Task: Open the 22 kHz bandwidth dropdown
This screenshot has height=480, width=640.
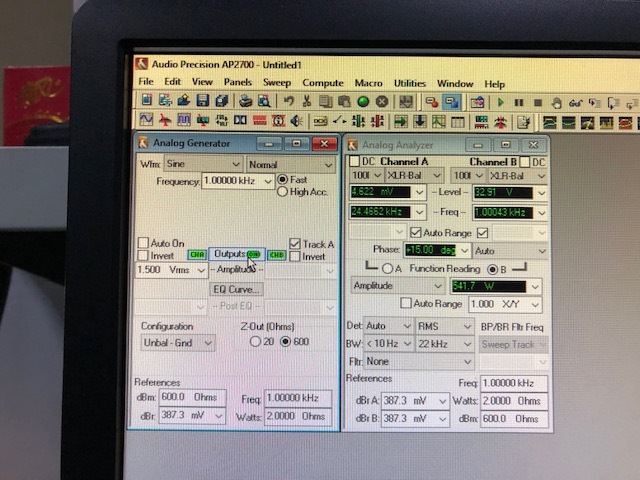Action: [x=444, y=344]
